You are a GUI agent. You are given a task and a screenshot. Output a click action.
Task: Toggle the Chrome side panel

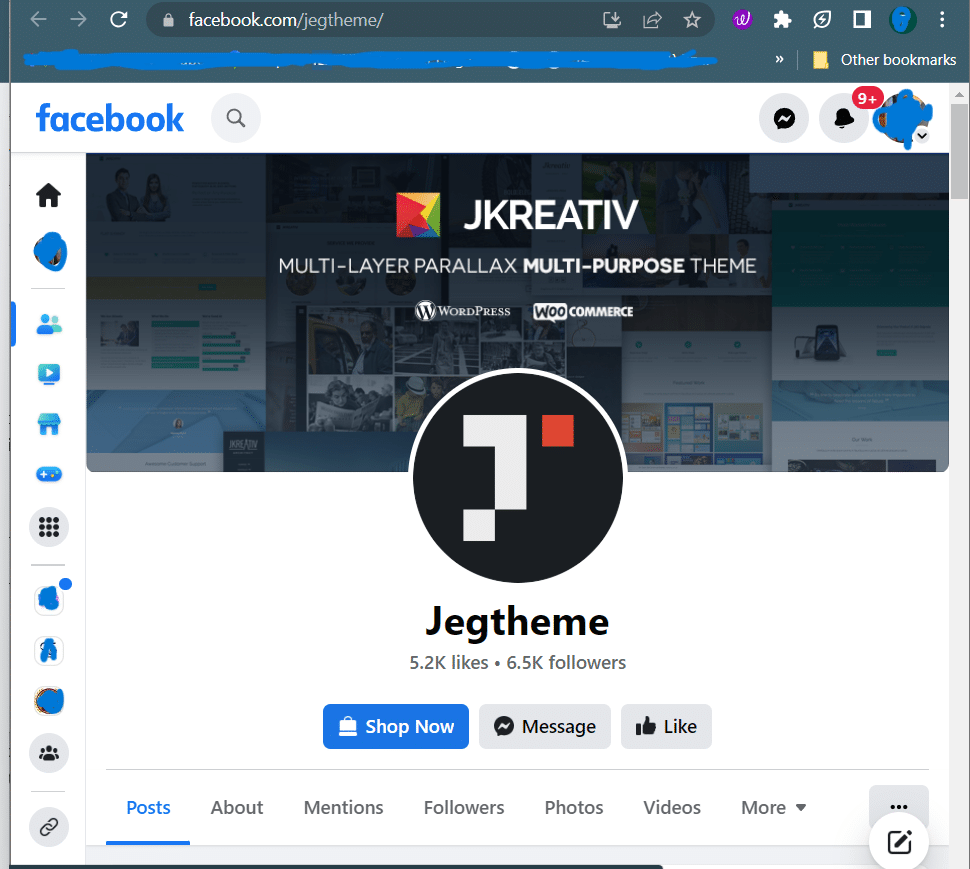861,20
